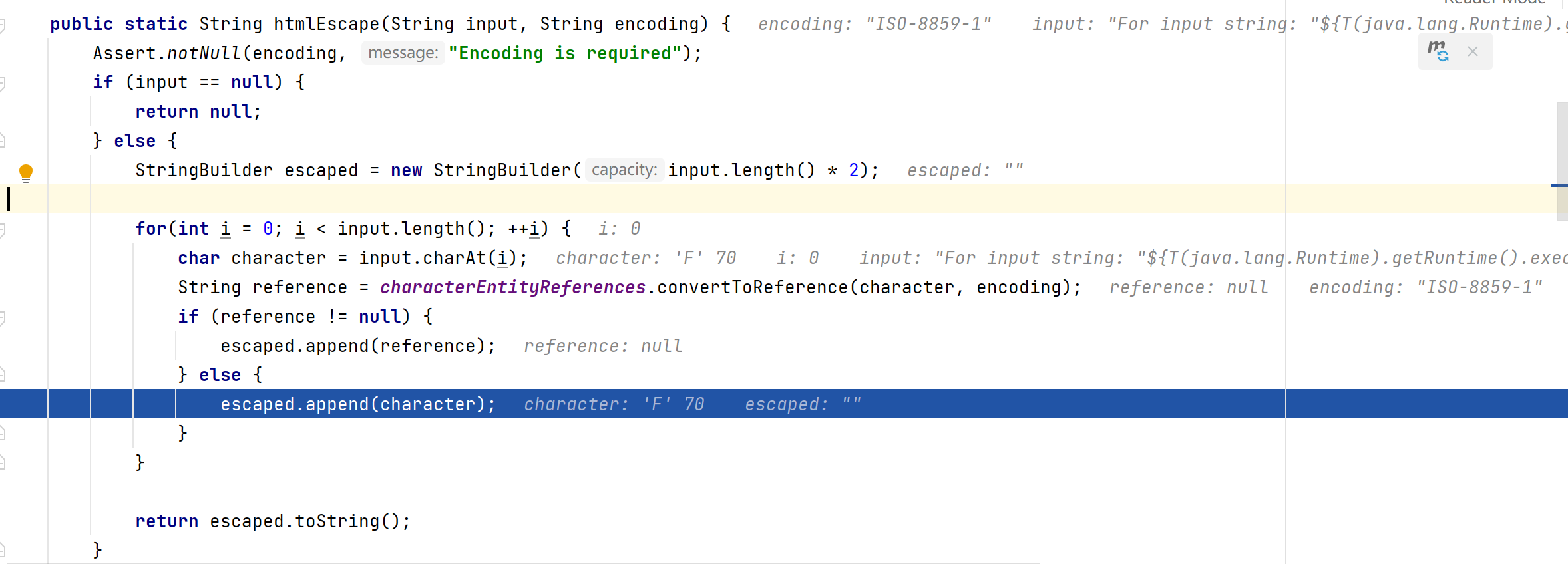Click the "Encoding is required" string literal
The image size is (1568, 564).
(564, 53)
